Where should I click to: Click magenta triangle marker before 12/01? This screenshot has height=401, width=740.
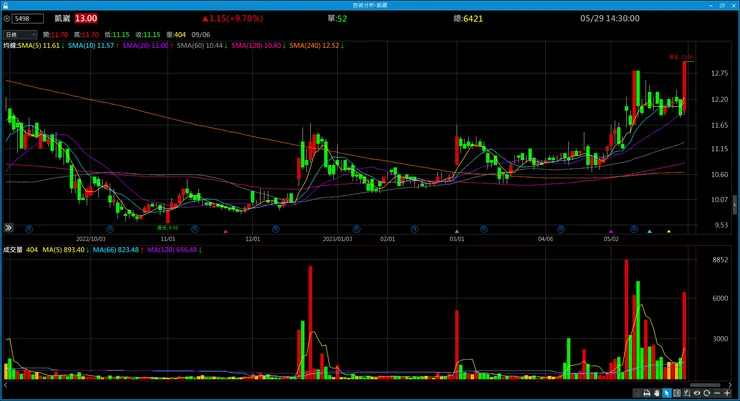[226, 232]
